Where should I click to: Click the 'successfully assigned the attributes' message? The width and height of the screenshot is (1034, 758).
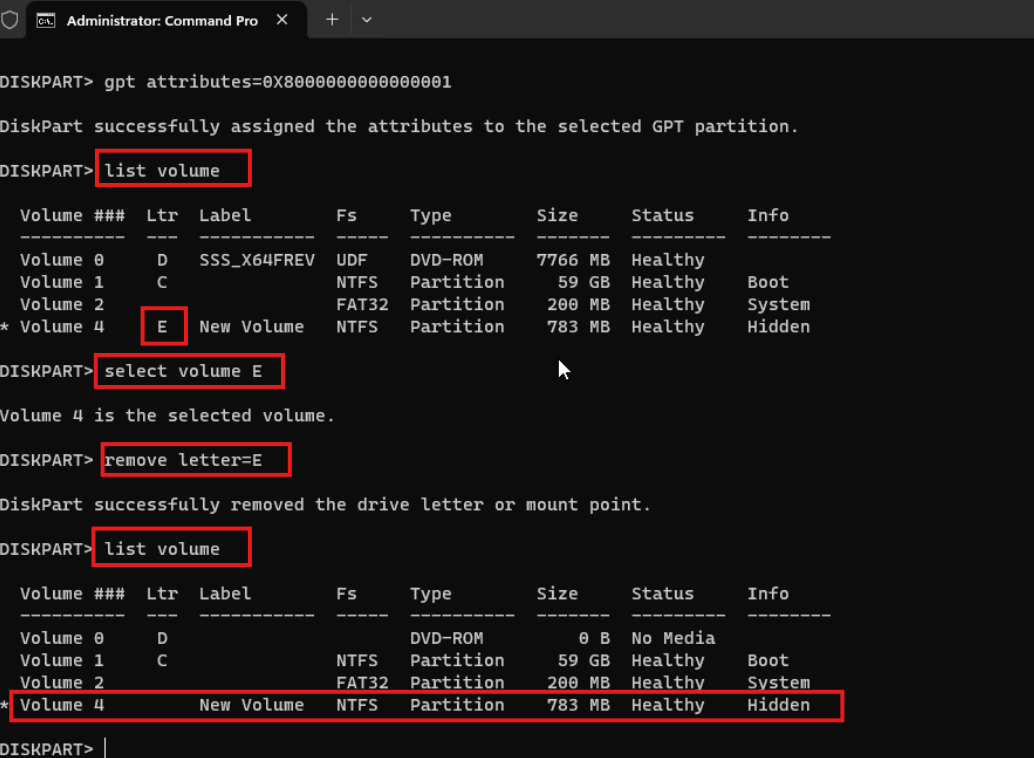click(399, 126)
